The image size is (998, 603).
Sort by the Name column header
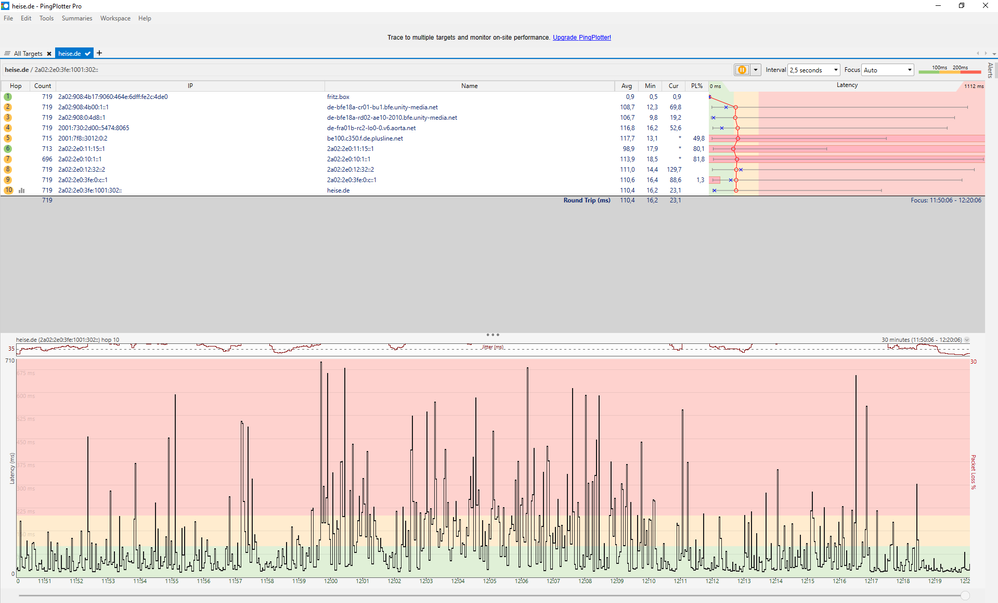point(469,86)
